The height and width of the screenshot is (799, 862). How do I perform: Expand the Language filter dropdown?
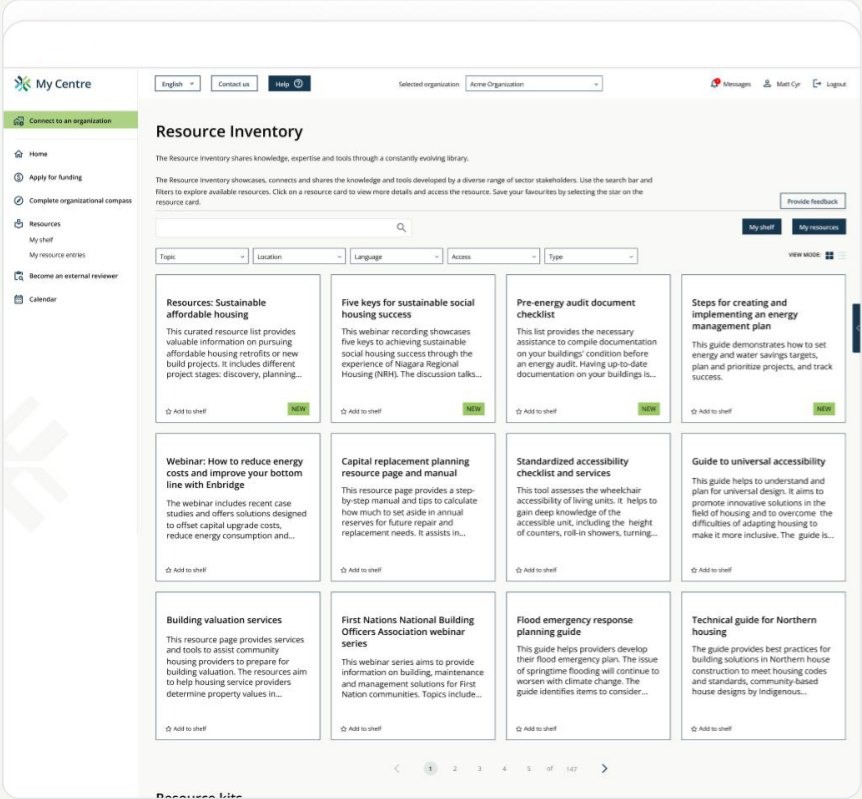point(396,256)
